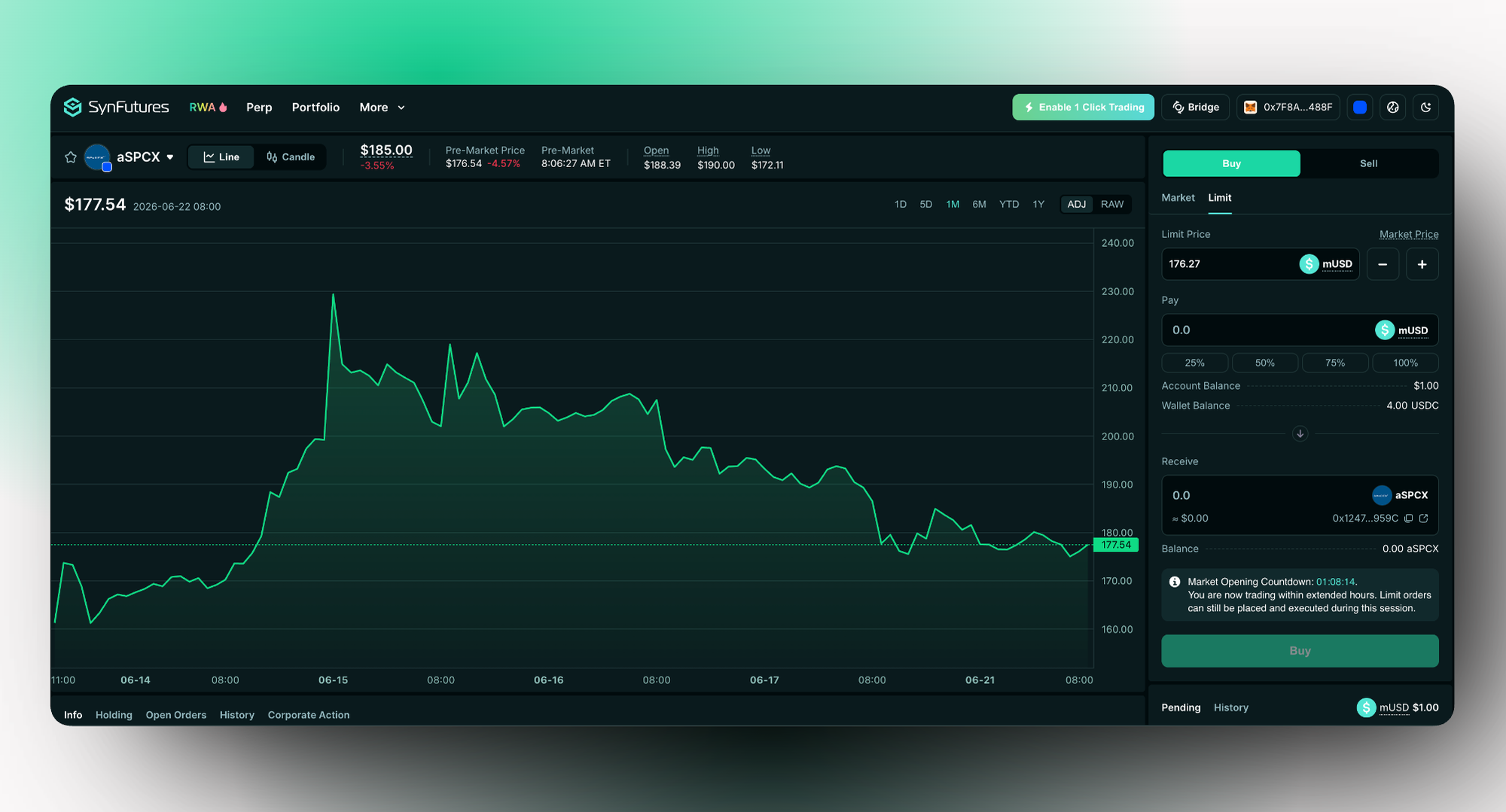Open the aSPCX asset selector dropdown
This screenshot has width=1506, height=812.
tap(145, 157)
